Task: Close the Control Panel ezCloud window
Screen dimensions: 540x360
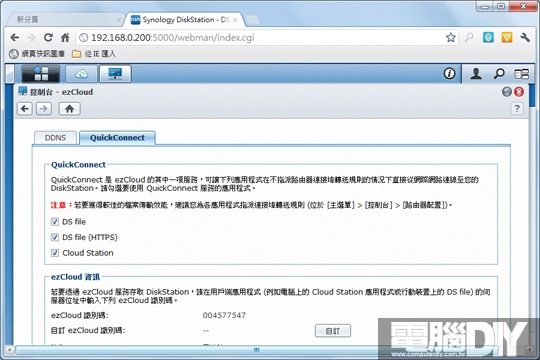Action: [x=519, y=92]
